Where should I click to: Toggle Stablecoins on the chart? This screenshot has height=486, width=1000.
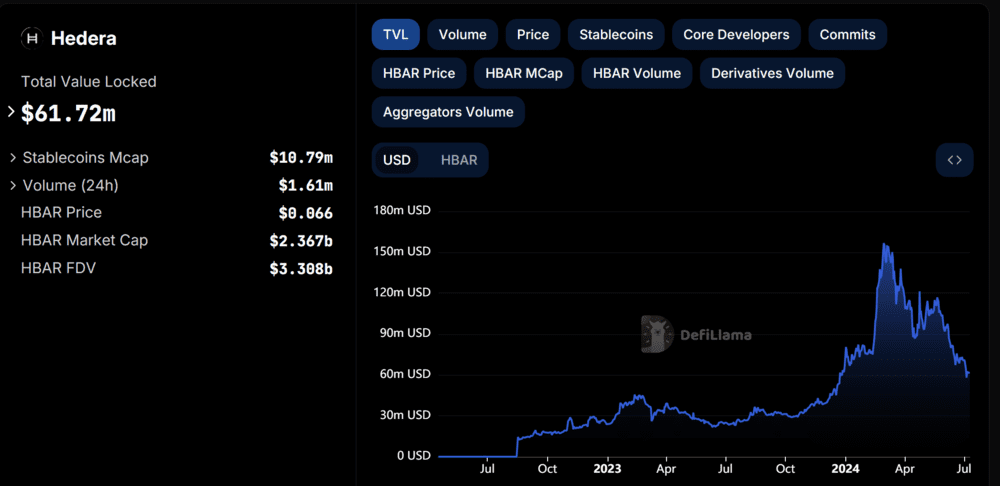(x=616, y=34)
